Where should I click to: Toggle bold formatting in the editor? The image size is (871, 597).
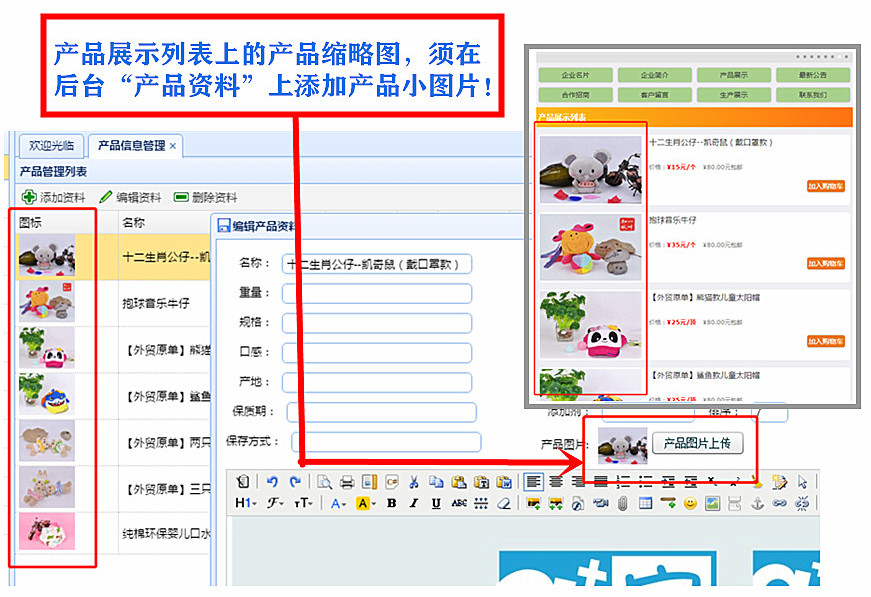pyautogui.click(x=391, y=503)
